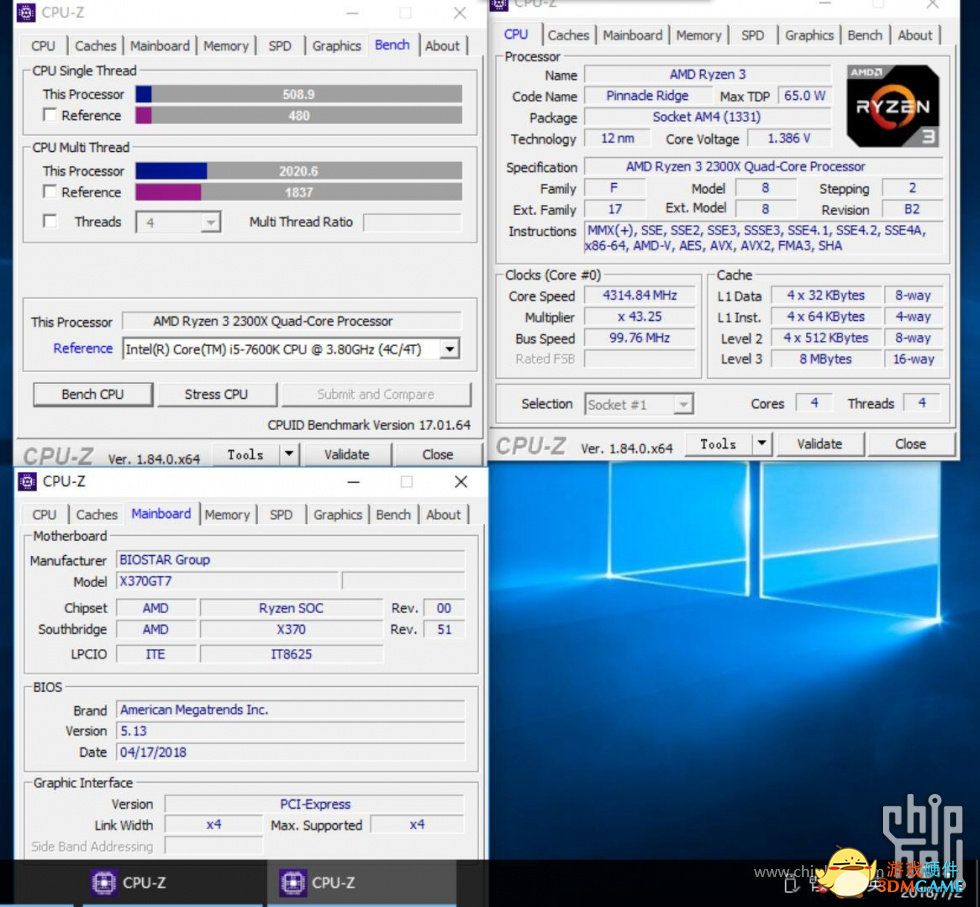Screen dimensions: 980x907
Task: Open About tab in Mainboard window
Action: [444, 514]
